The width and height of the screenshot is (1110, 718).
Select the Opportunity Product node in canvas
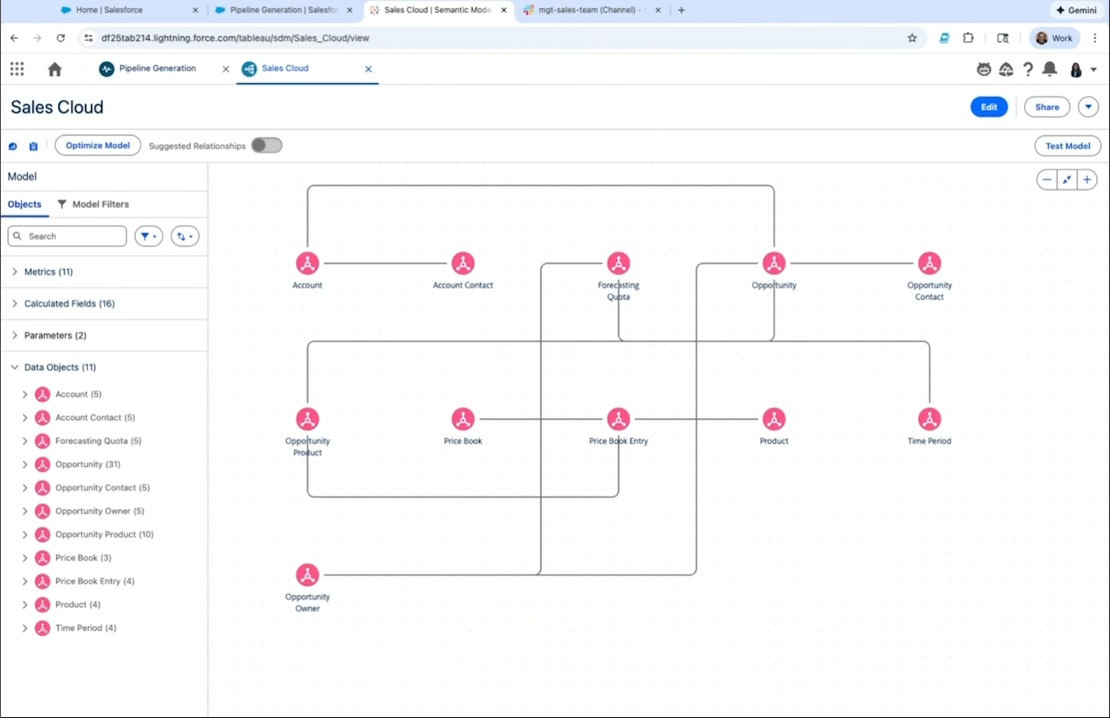[x=307, y=419]
